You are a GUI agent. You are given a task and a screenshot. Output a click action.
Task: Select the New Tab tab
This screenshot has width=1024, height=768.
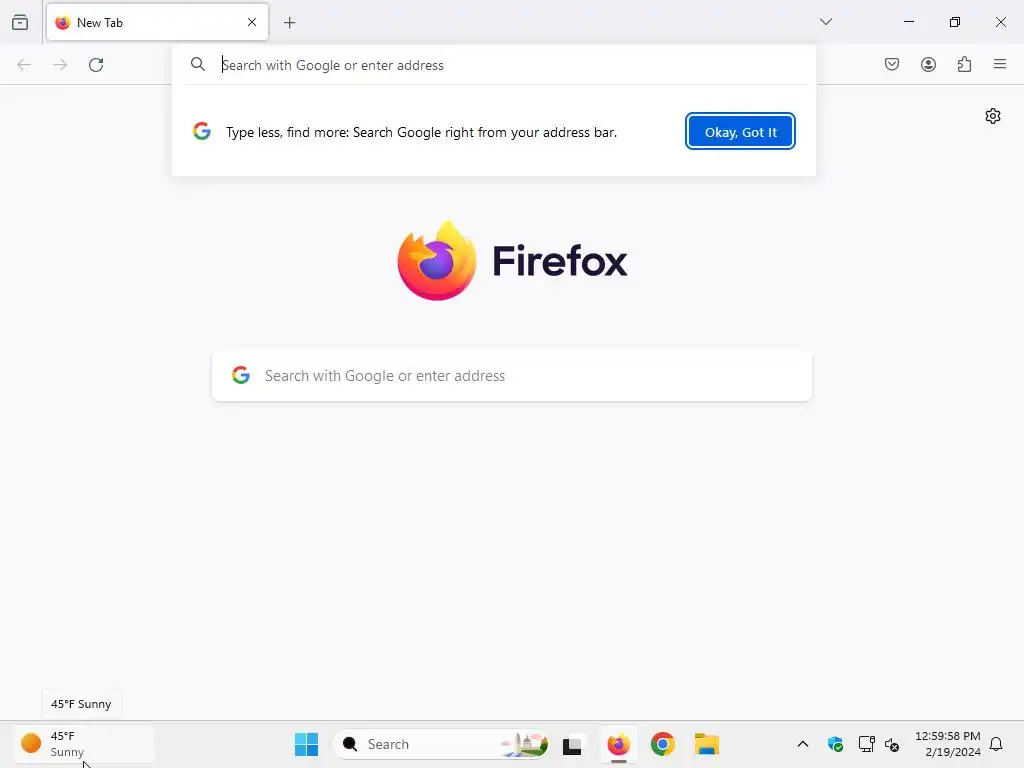click(157, 22)
